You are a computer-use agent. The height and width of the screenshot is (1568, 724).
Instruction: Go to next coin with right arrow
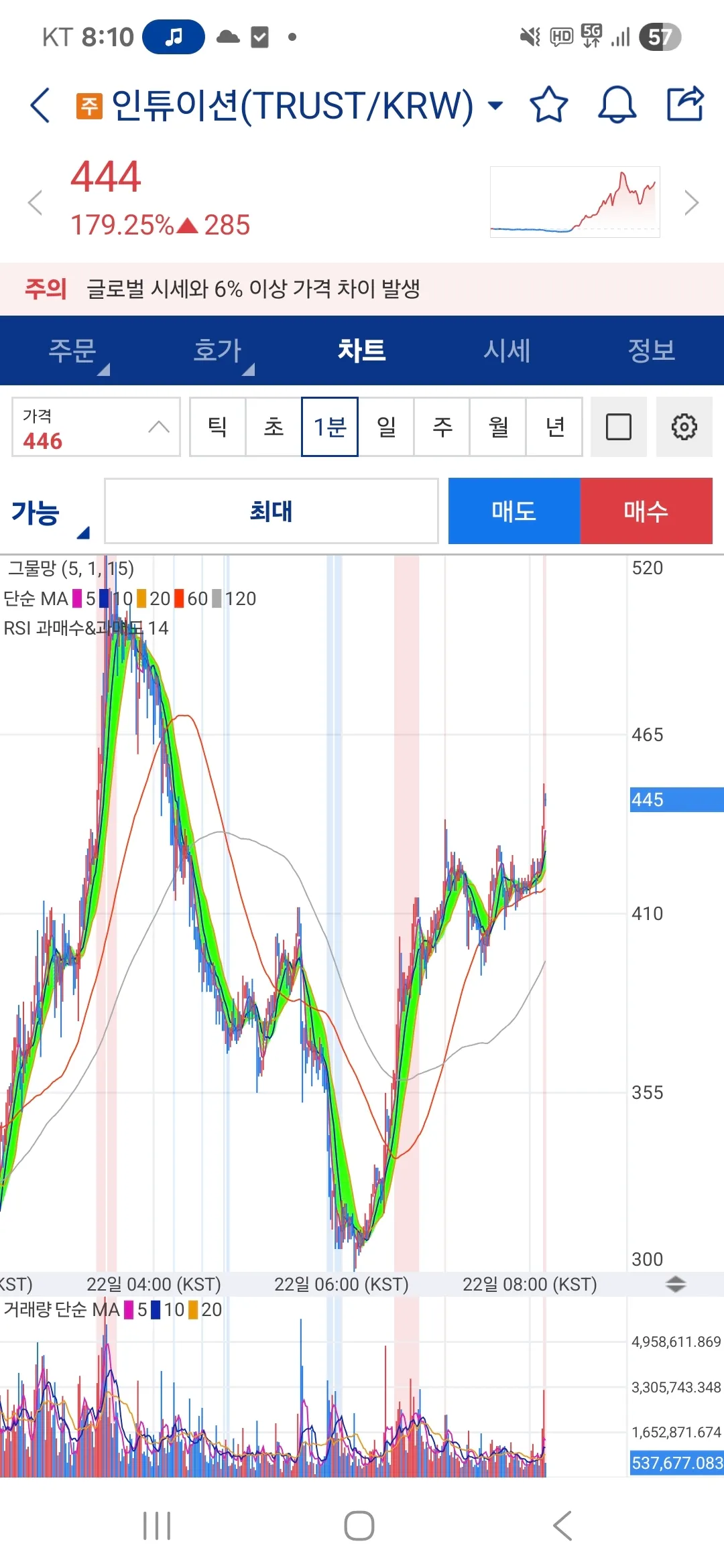691,202
